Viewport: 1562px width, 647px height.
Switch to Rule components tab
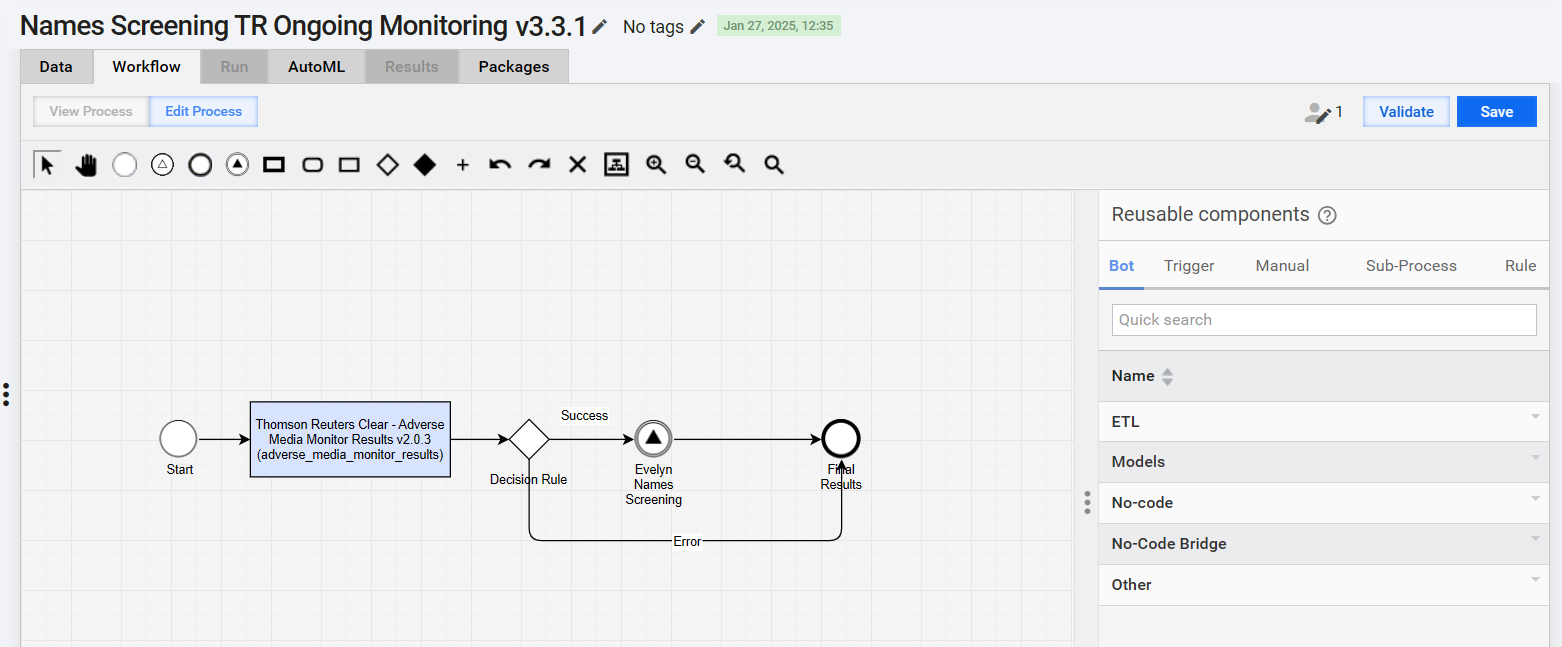[x=1520, y=266]
